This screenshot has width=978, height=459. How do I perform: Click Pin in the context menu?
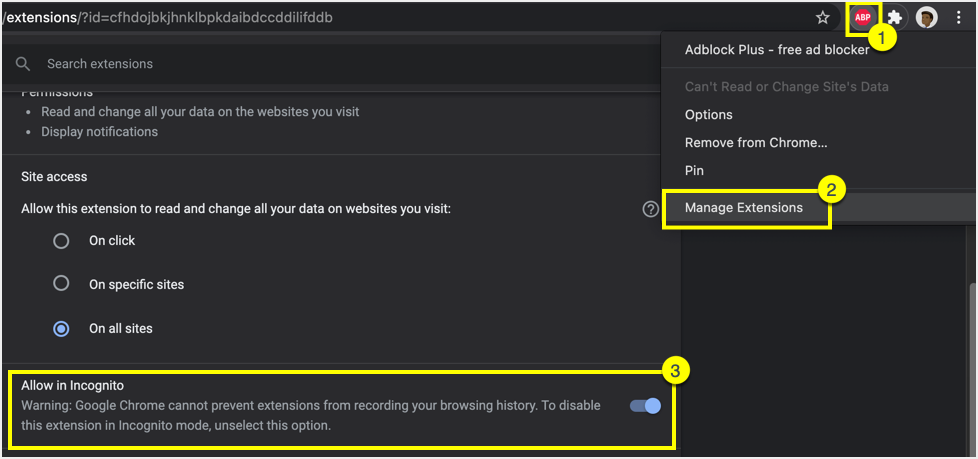[694, 171]
